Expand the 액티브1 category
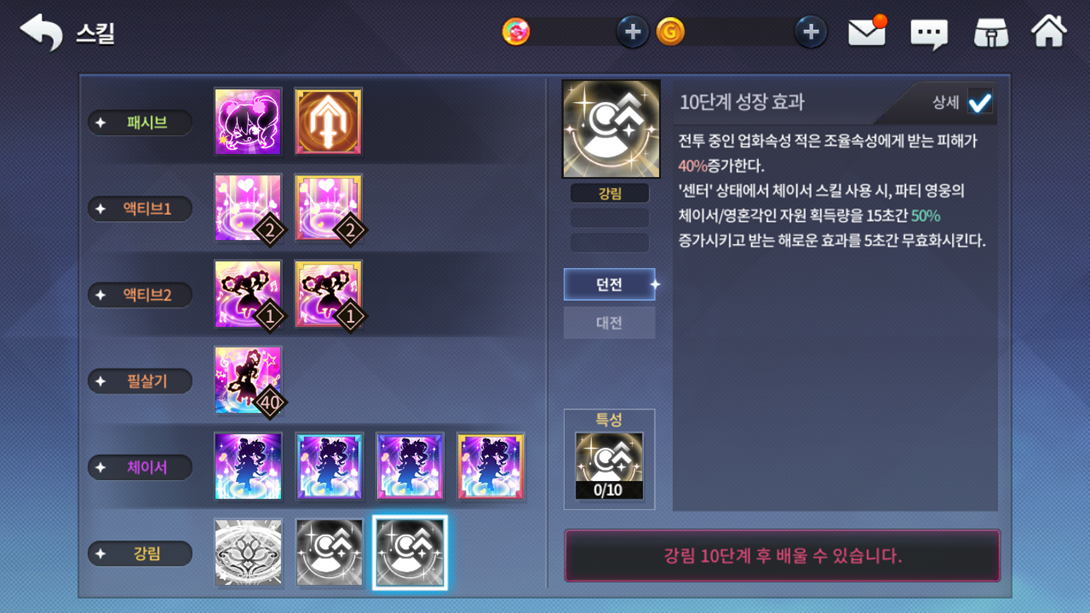 [140, 209]
